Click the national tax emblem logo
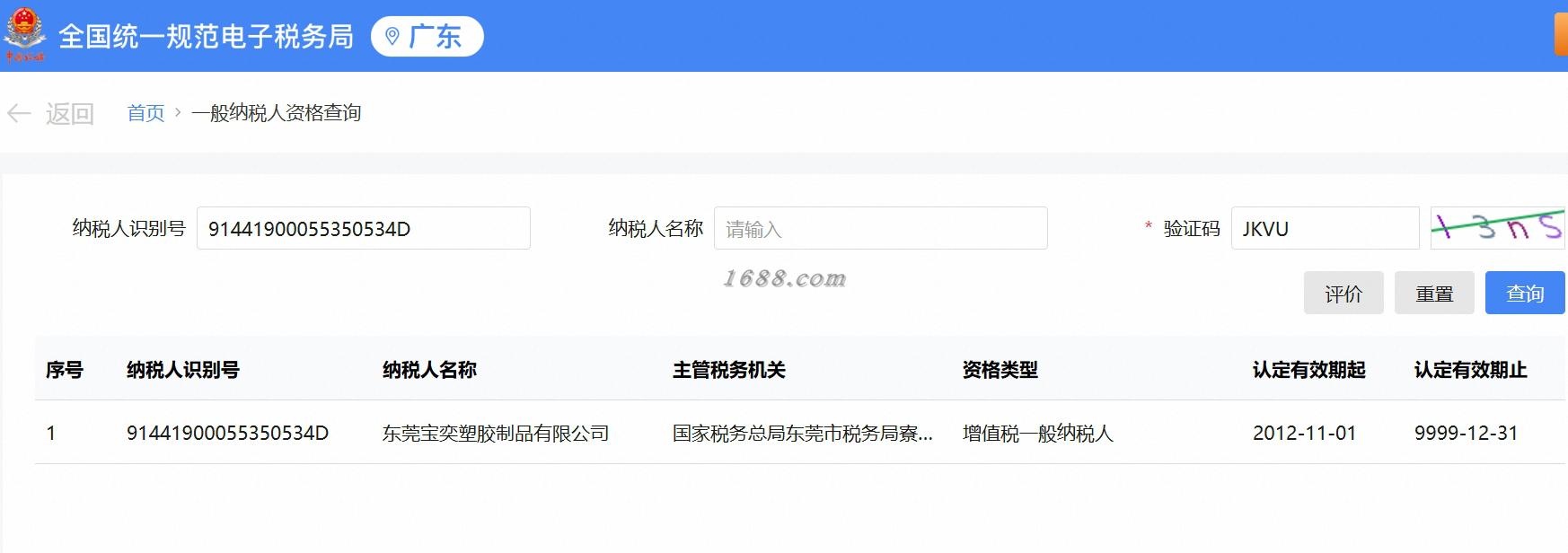1568x553 pixels. (x=24, y=36)
